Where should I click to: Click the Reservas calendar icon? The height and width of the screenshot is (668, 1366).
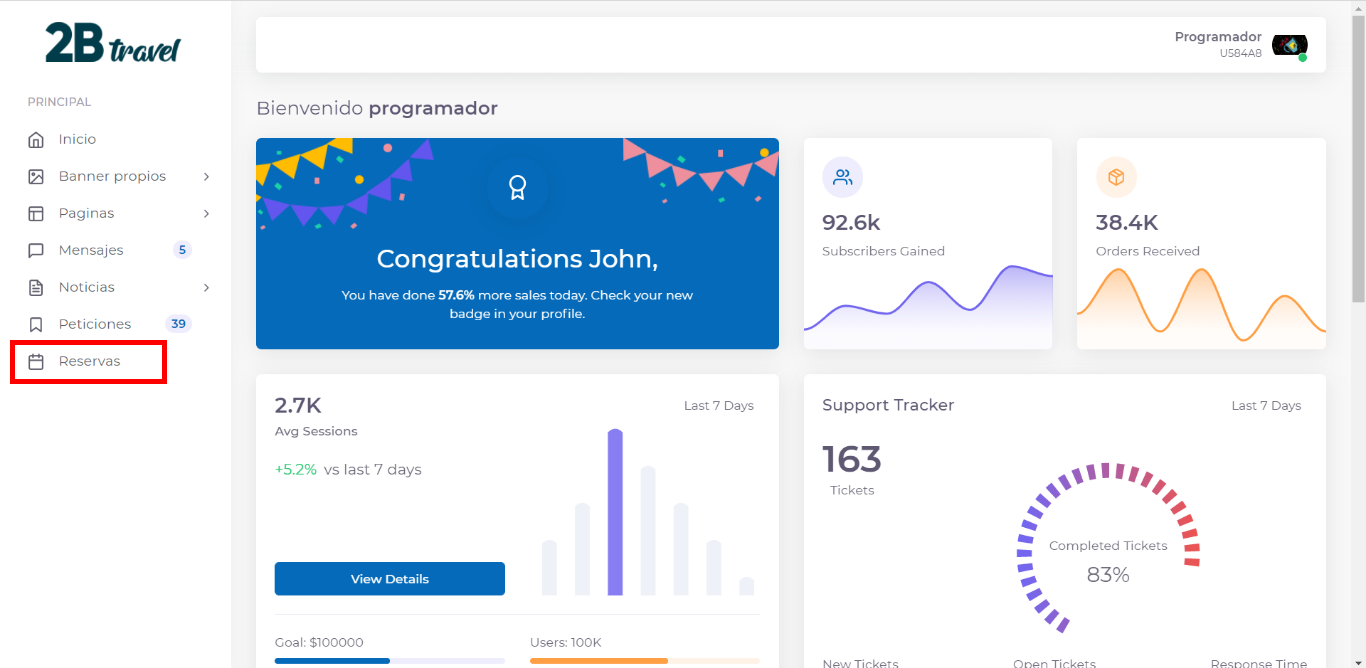point(36,361)
